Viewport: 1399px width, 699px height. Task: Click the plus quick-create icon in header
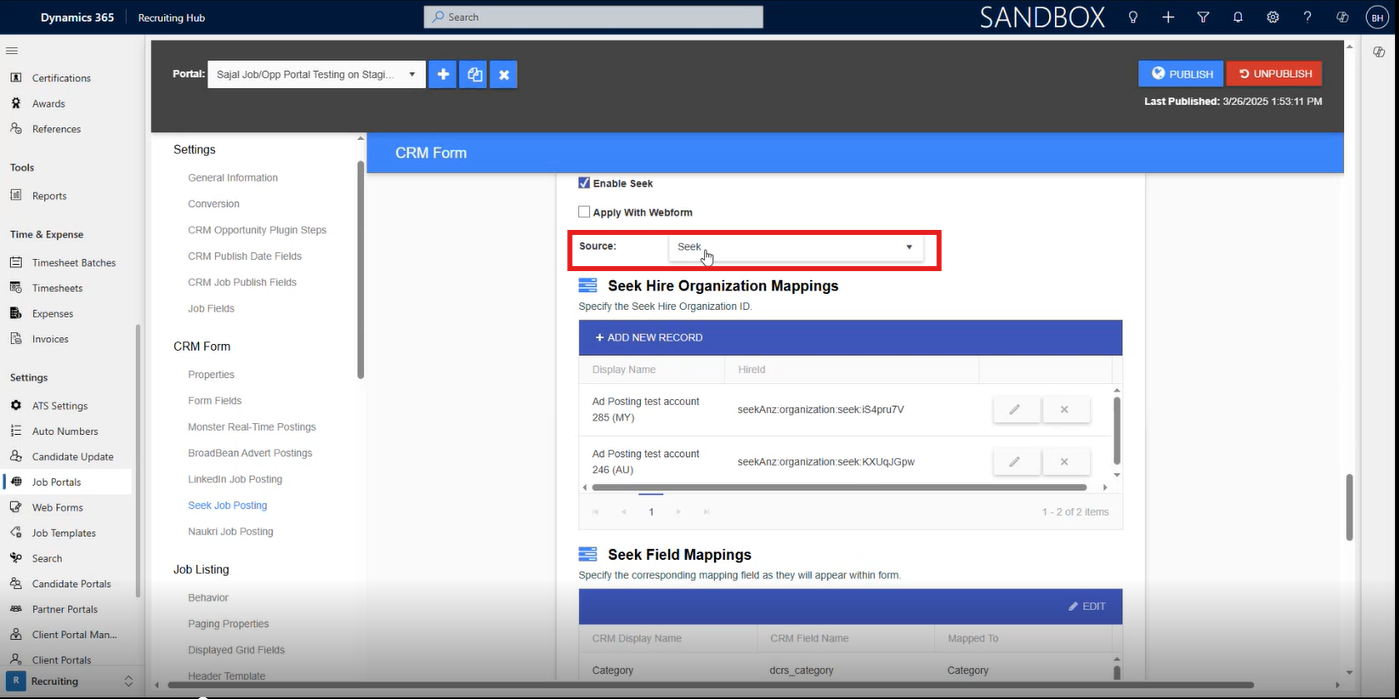click(x=1168, y=17)
